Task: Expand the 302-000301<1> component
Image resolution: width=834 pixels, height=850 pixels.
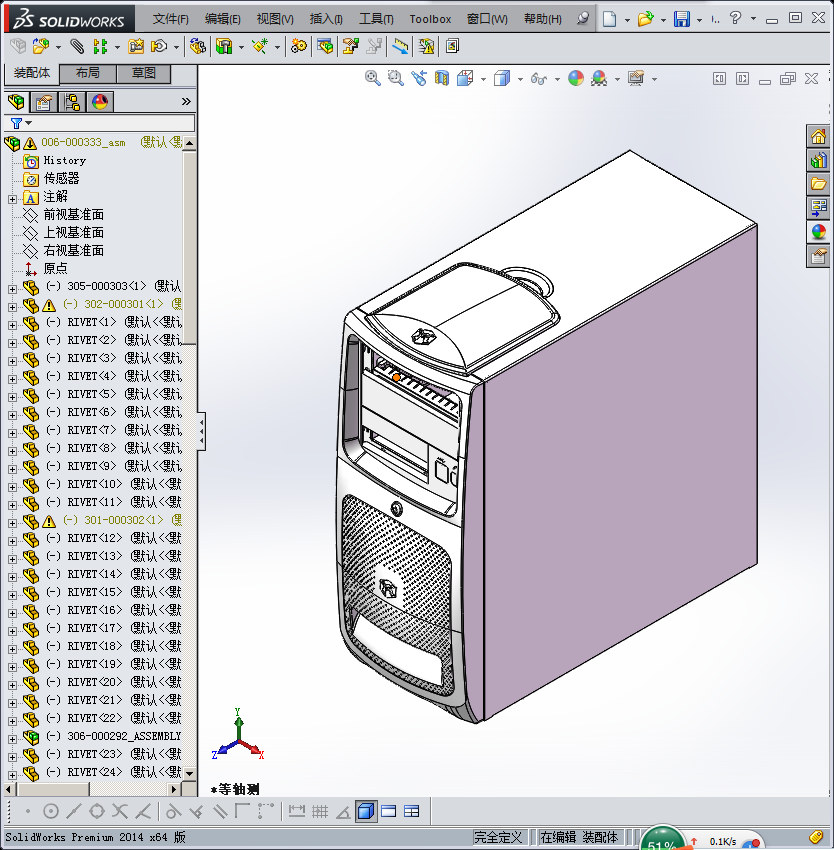Action: point(12,307)
